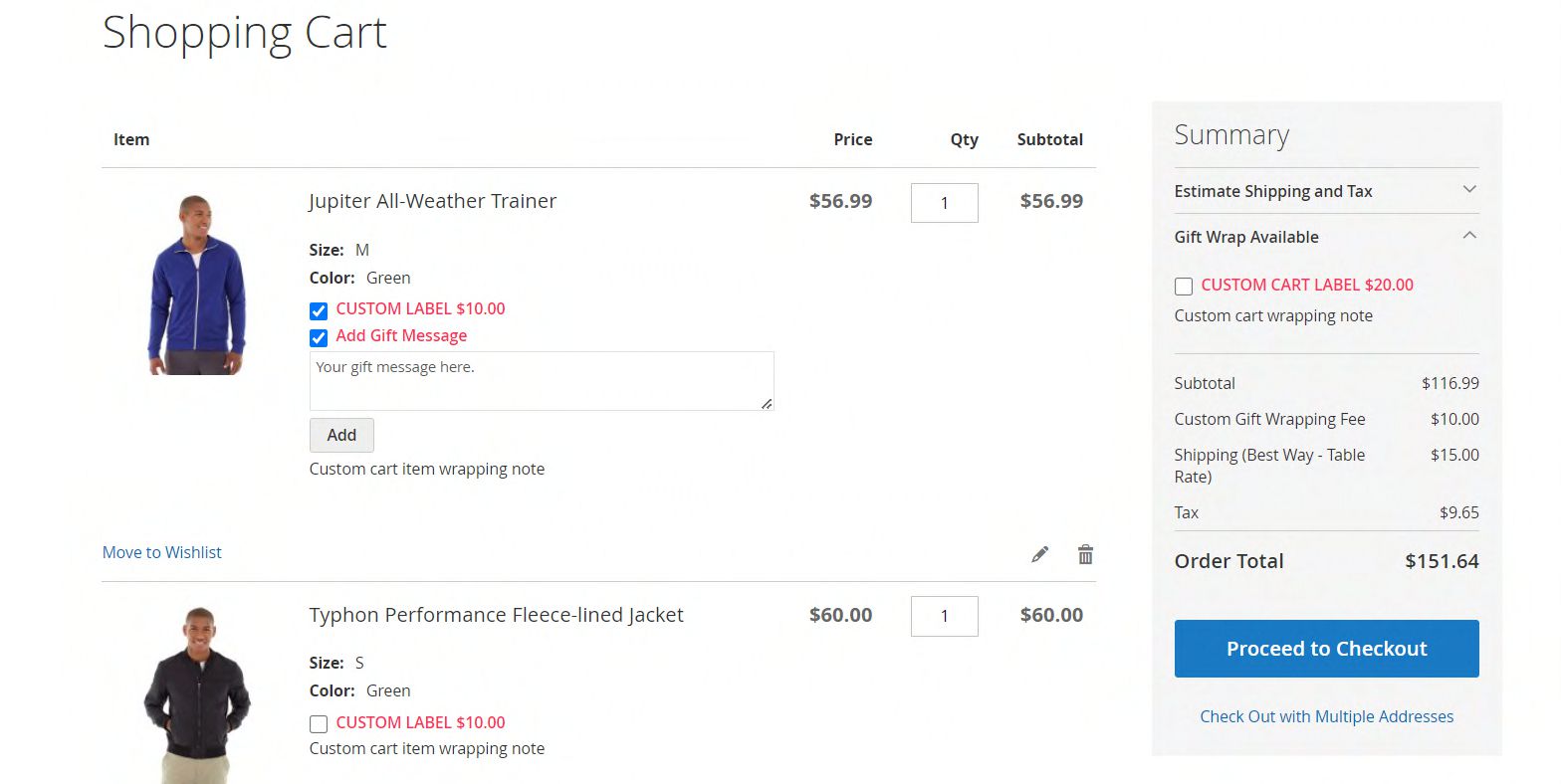1561x784 pixels.
Task: Click quantity field for Jupiter All-Weather Trainer
Action: (x=944, y=203)
